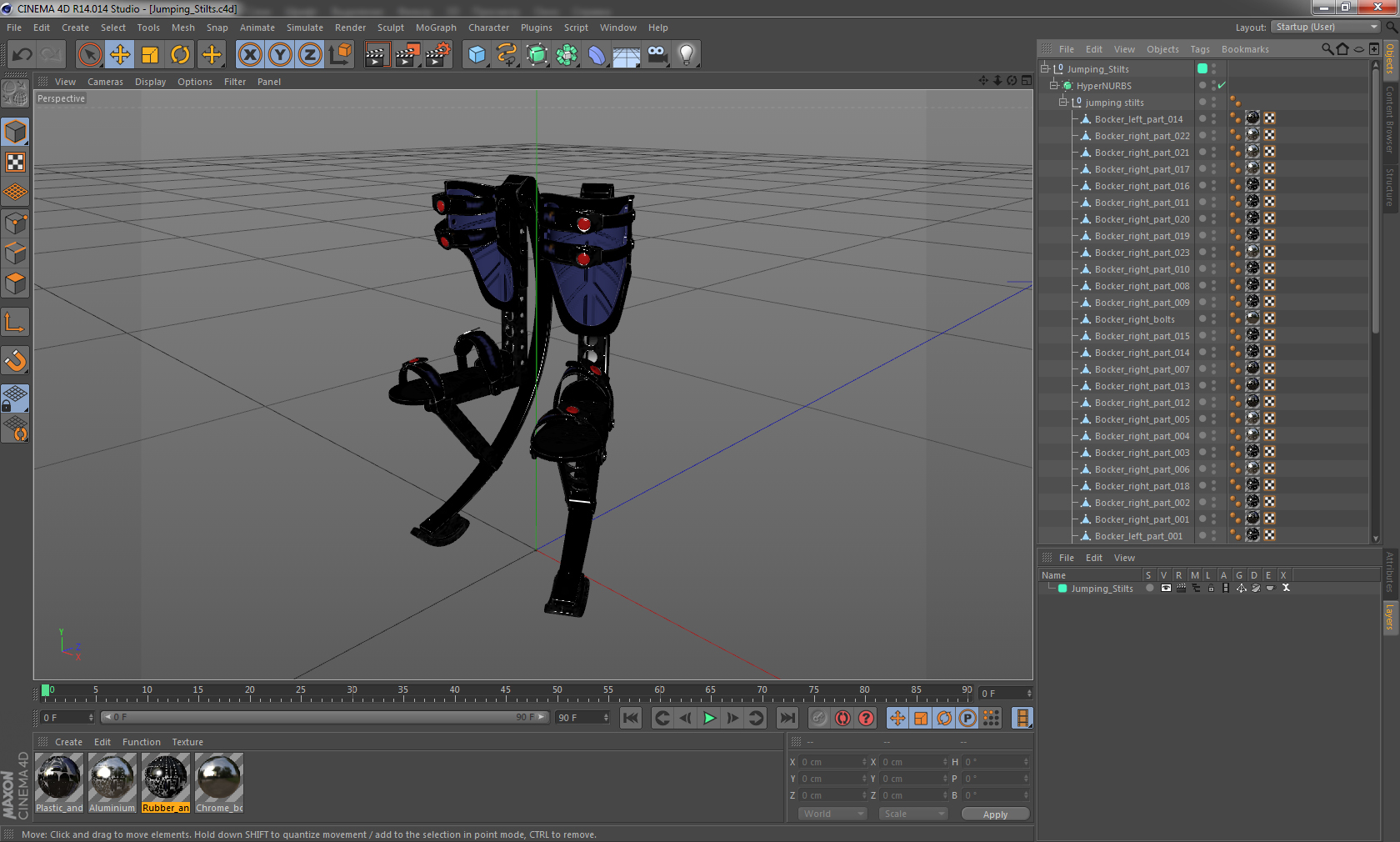1400x842 pixels.
Task: Toggle HyperNURBS green enable checkmark
Action: coord(1222,85)
